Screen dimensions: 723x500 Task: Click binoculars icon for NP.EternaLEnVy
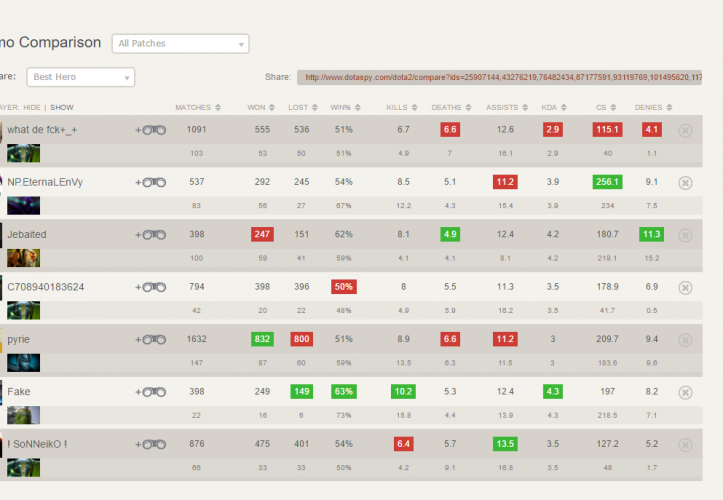[153, 182]
